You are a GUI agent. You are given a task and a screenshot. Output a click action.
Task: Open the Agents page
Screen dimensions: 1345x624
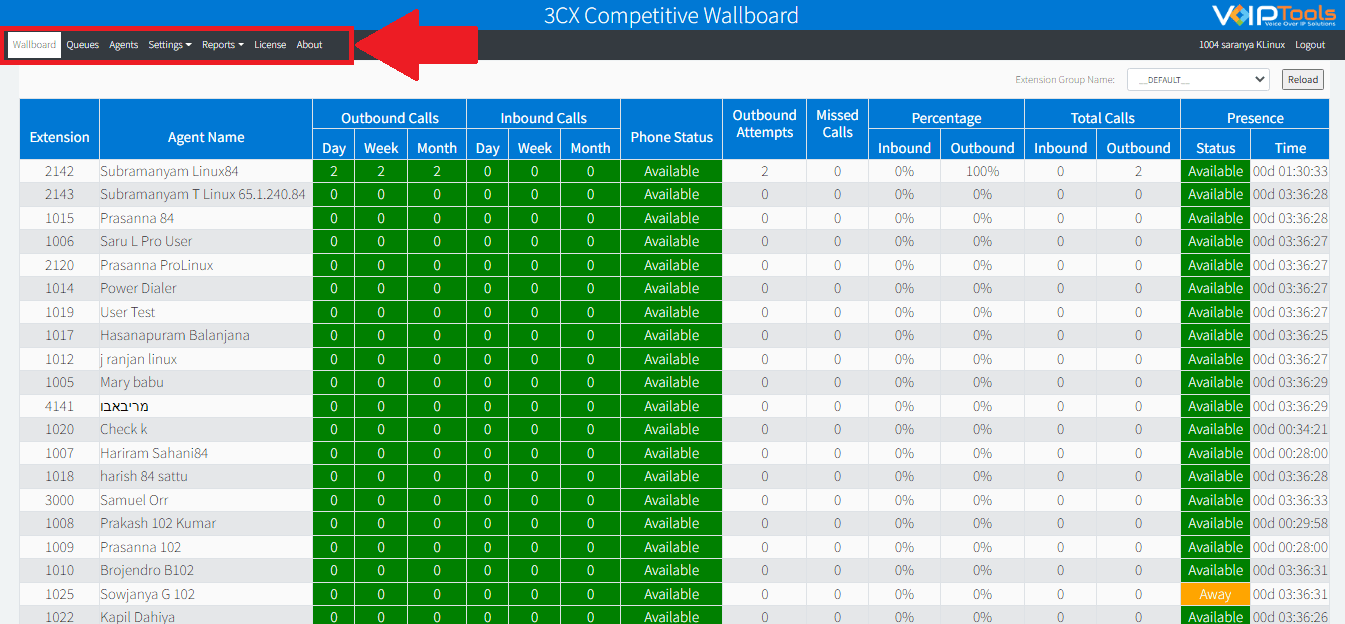click(123, 44)
